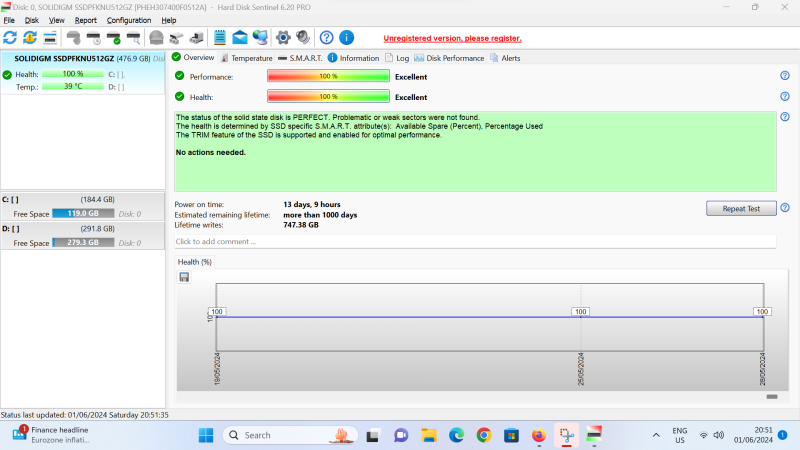Click the C: free space 119.0 GB bar
This screenshot has width=800, height=450.
pos(83,213)
